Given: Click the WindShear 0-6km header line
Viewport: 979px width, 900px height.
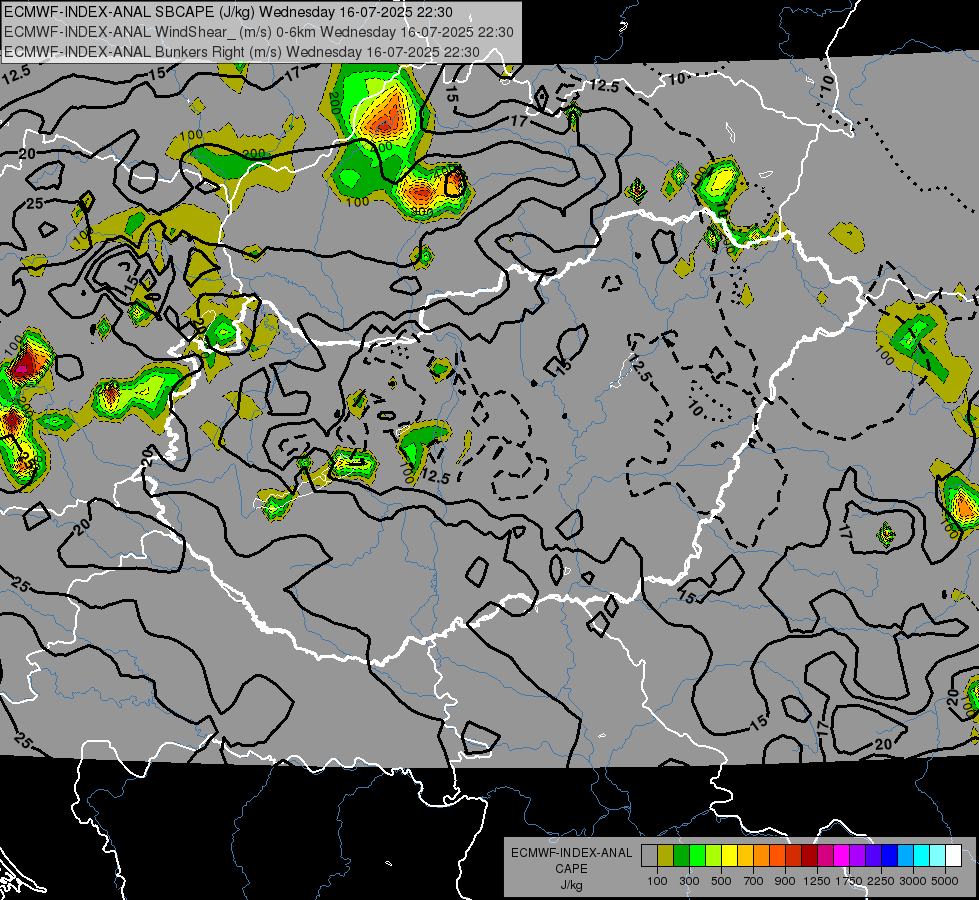Looking at the screenshot, I should click(x=258, y=32).
